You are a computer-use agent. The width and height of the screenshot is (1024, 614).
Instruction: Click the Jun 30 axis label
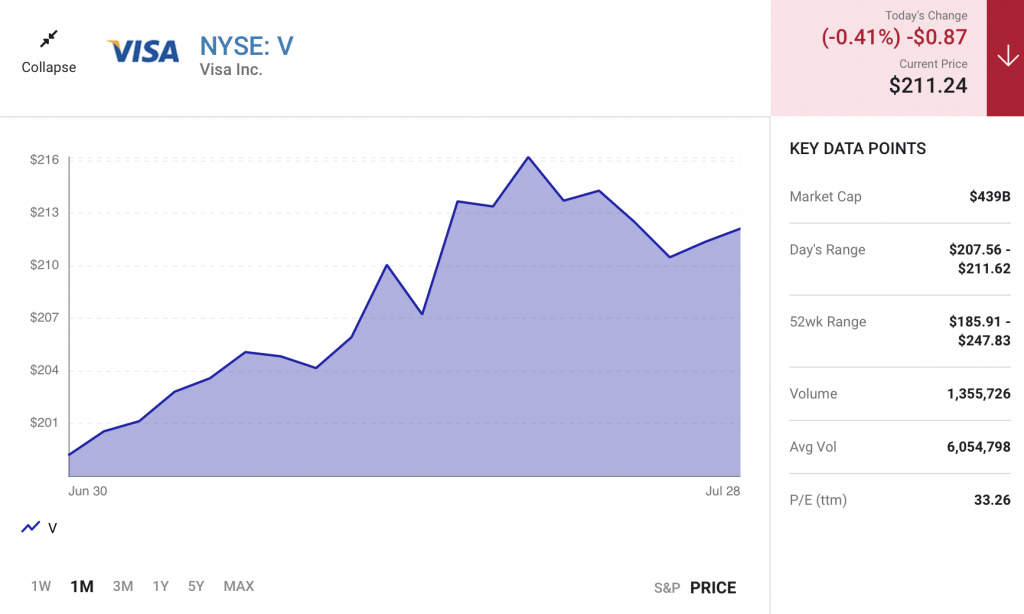pos(88,491)
